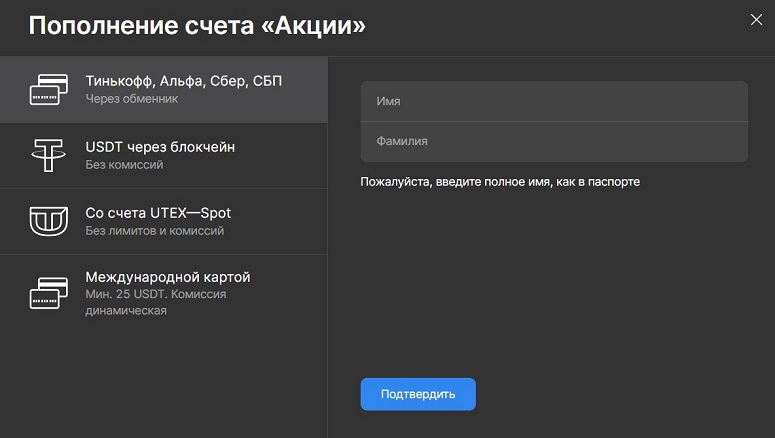Confirm with the Подтвердить button
This screenshot has width=775, height=438.
418,394
